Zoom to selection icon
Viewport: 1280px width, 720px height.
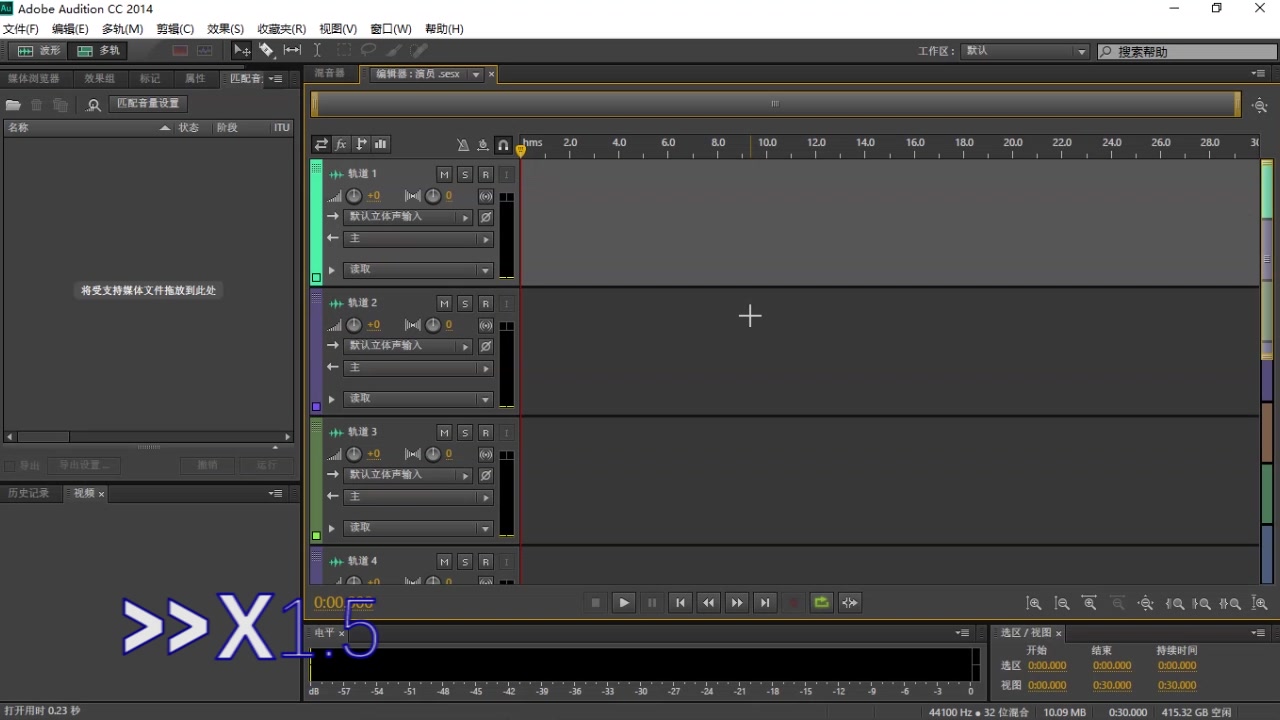click(1230, 603)
